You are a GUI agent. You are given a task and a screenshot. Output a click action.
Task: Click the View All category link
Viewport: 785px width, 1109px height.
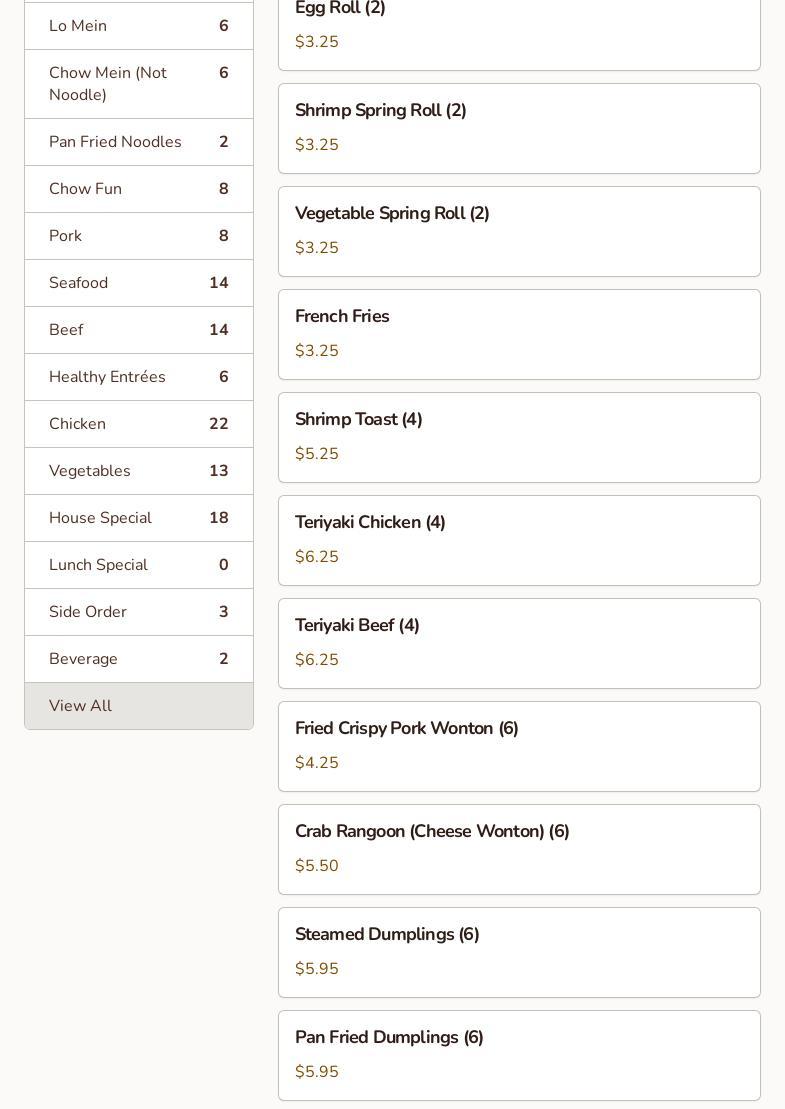pos(138,706)
